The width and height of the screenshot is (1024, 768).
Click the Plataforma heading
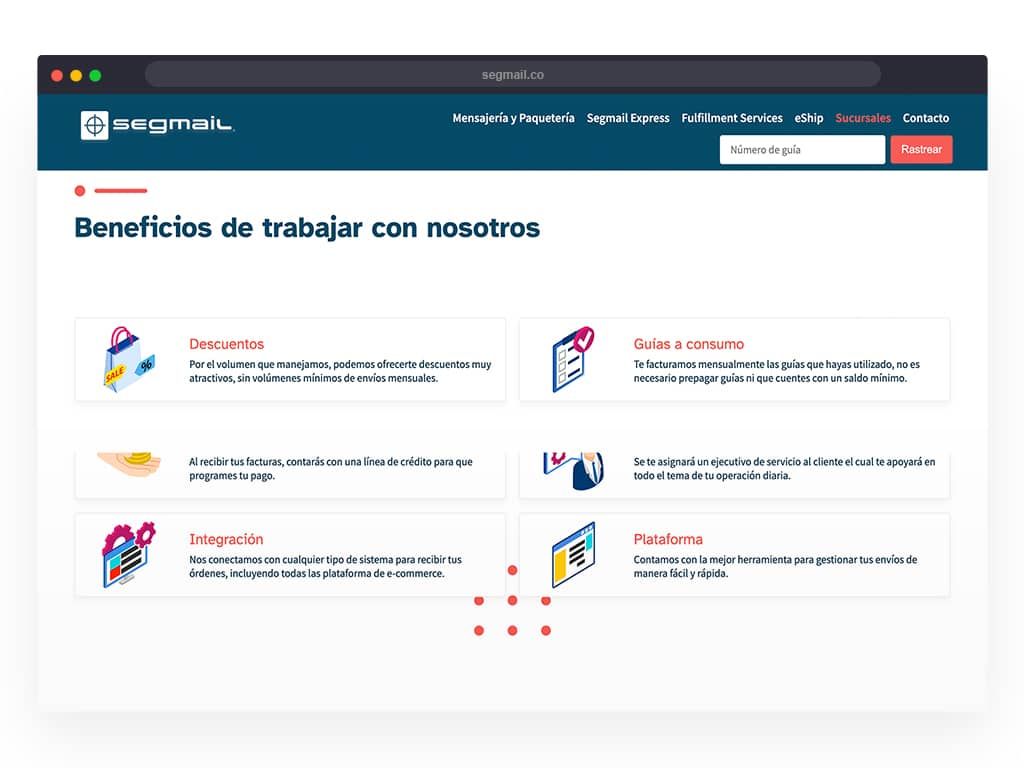[668, 539]
